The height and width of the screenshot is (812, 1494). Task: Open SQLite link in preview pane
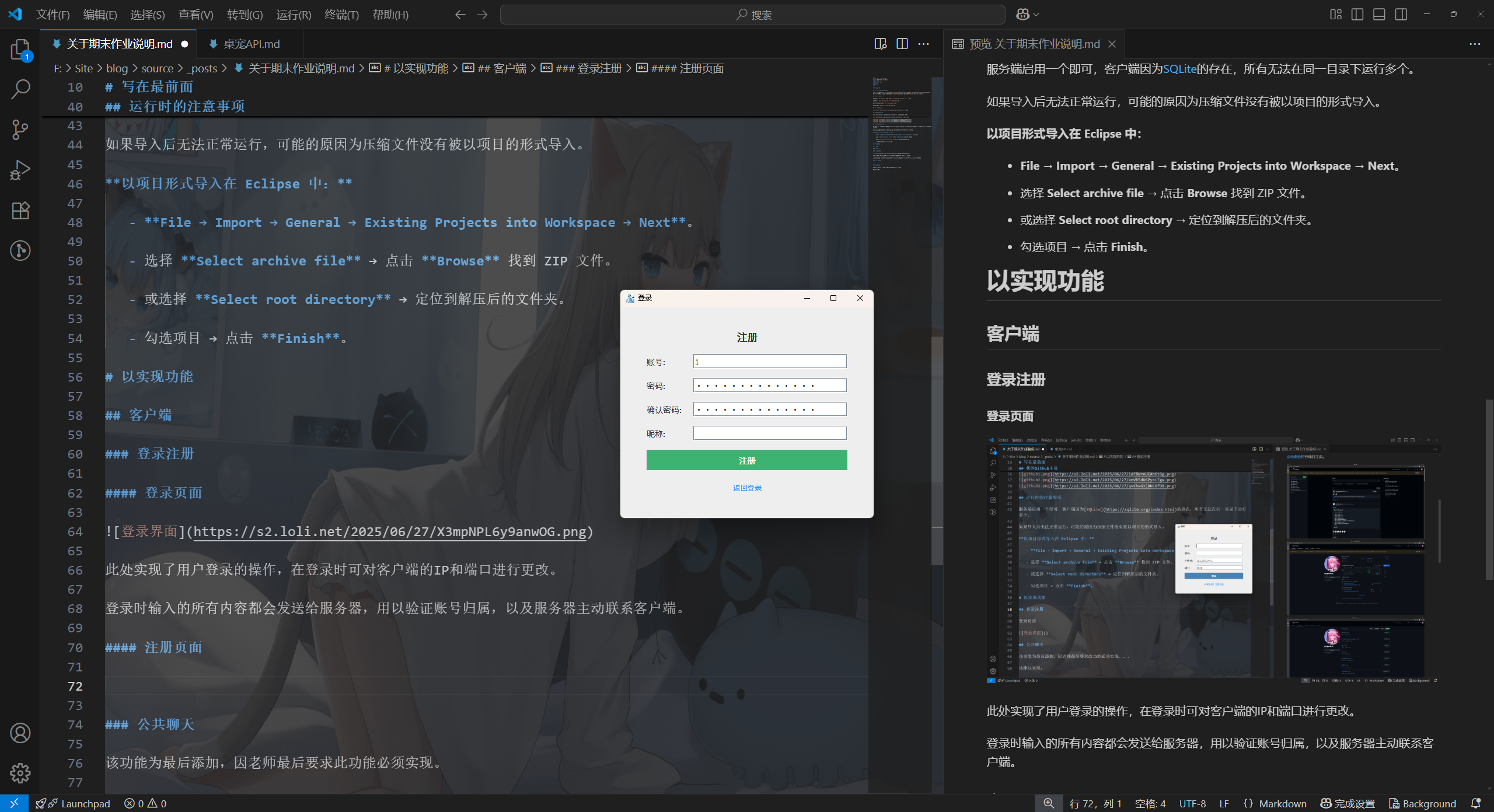(x=1179, y=69)
